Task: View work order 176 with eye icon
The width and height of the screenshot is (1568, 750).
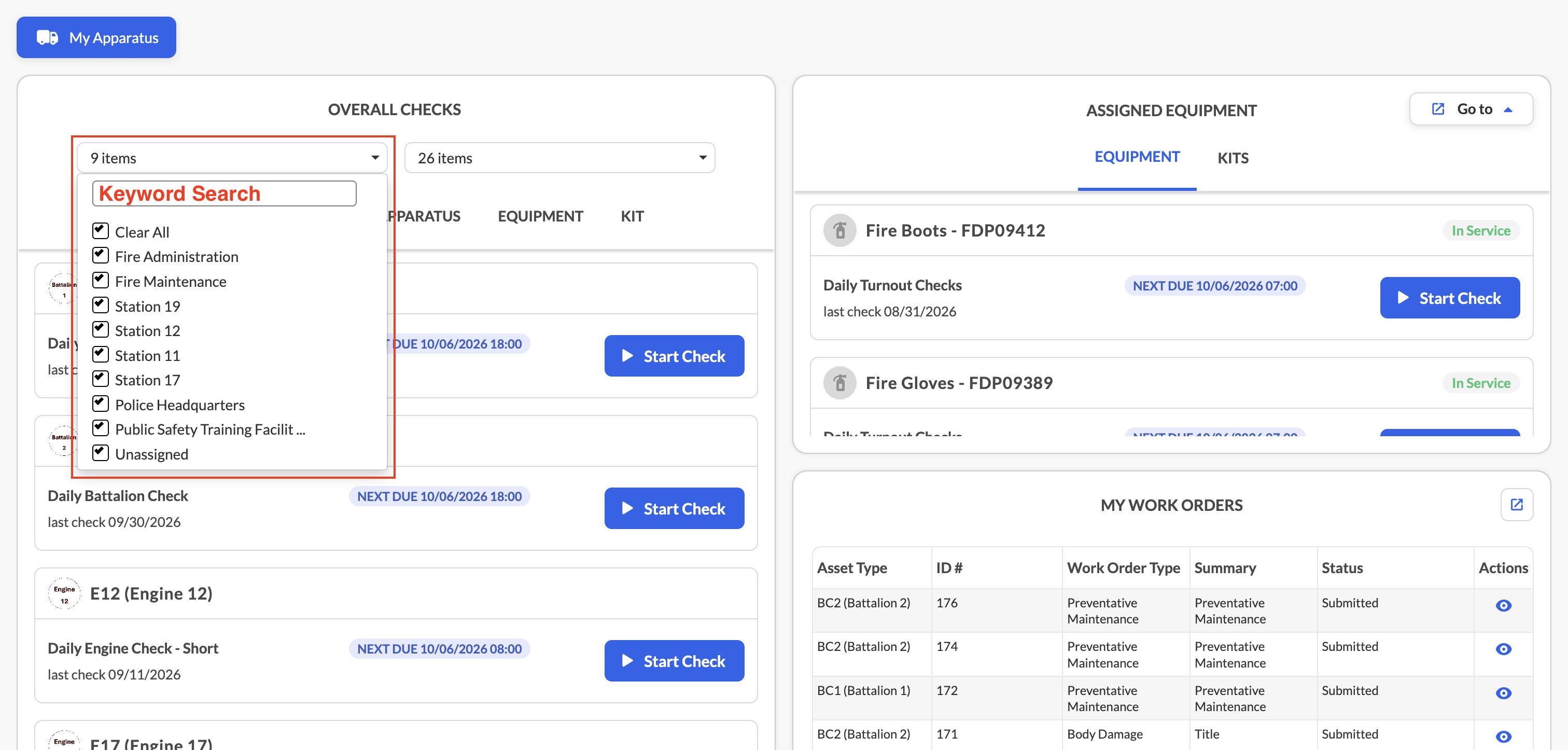Action: click(x=1503, y=606)
